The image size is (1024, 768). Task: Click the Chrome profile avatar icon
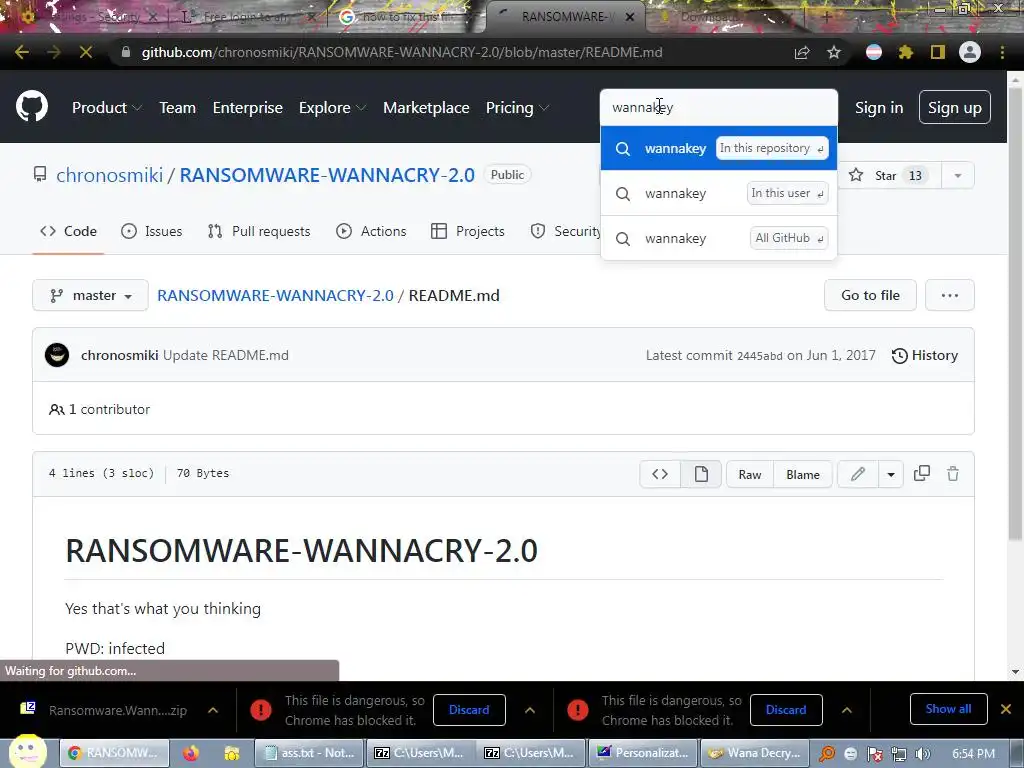click(x=970, y=52)
